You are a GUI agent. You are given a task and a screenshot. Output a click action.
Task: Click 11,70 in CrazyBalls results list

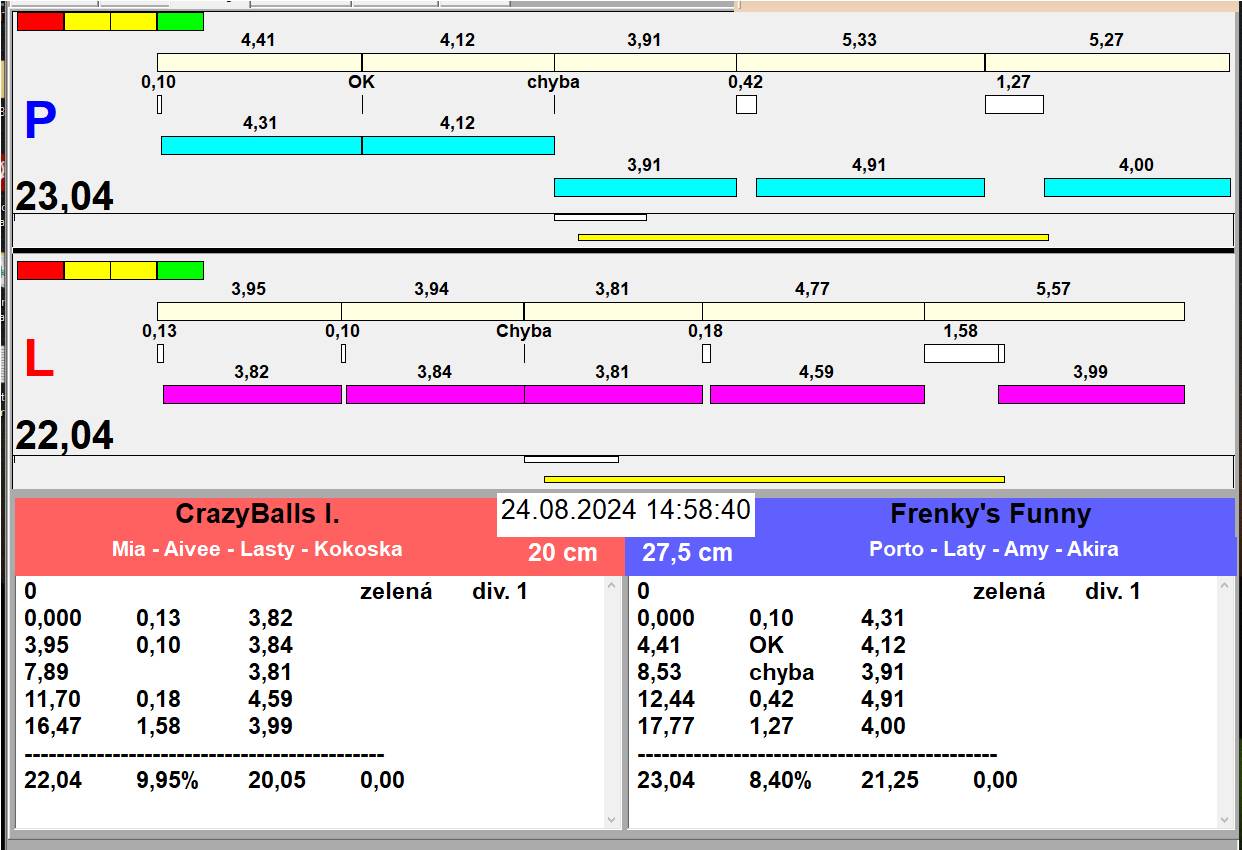[52, 699]
